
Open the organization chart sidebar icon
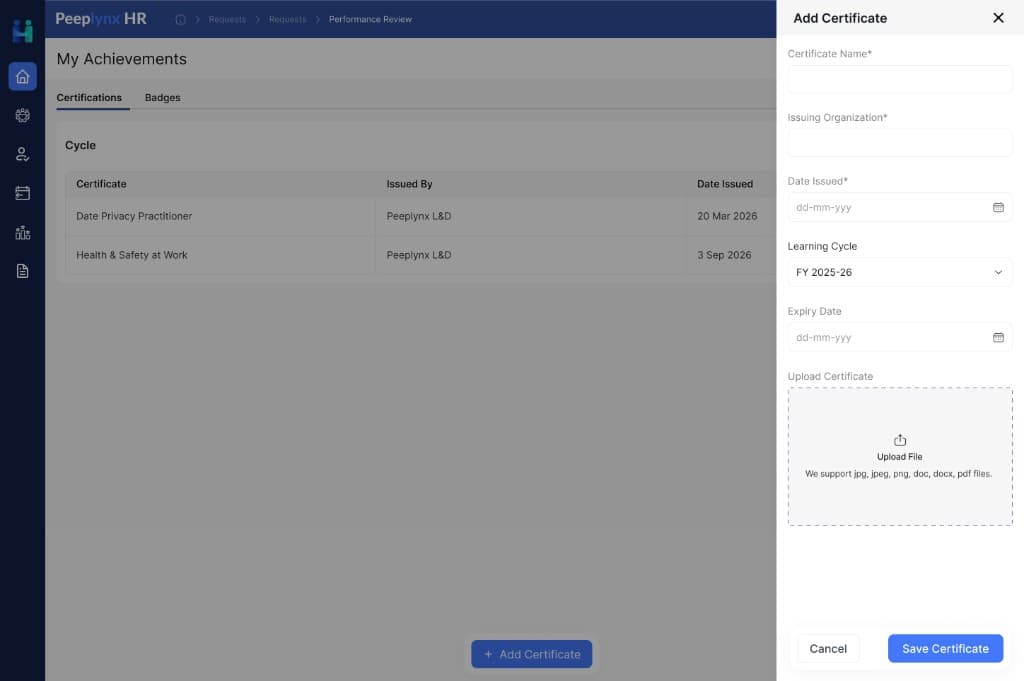click(x=22, y=232)
